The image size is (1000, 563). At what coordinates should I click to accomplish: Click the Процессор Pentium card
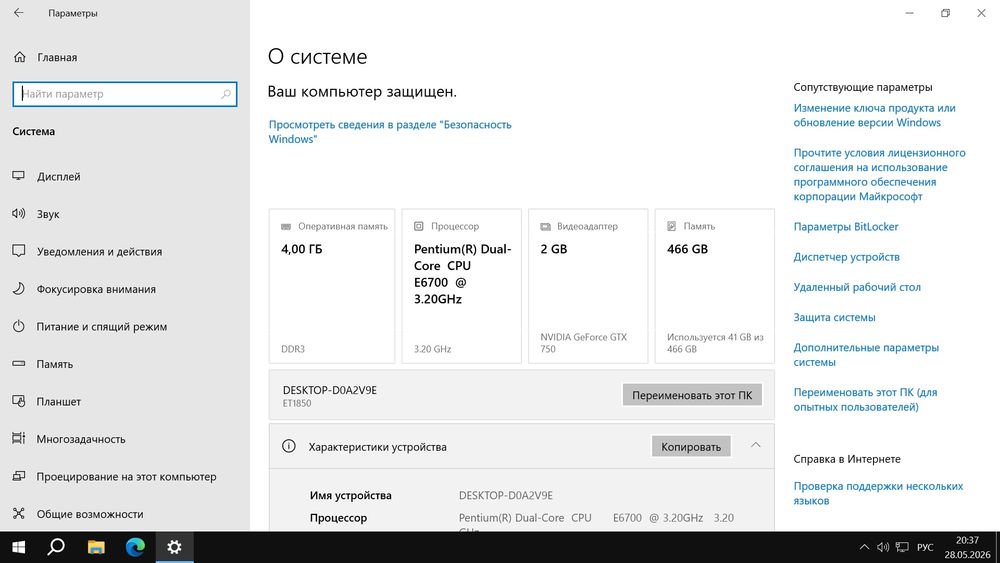click(462, 286)
